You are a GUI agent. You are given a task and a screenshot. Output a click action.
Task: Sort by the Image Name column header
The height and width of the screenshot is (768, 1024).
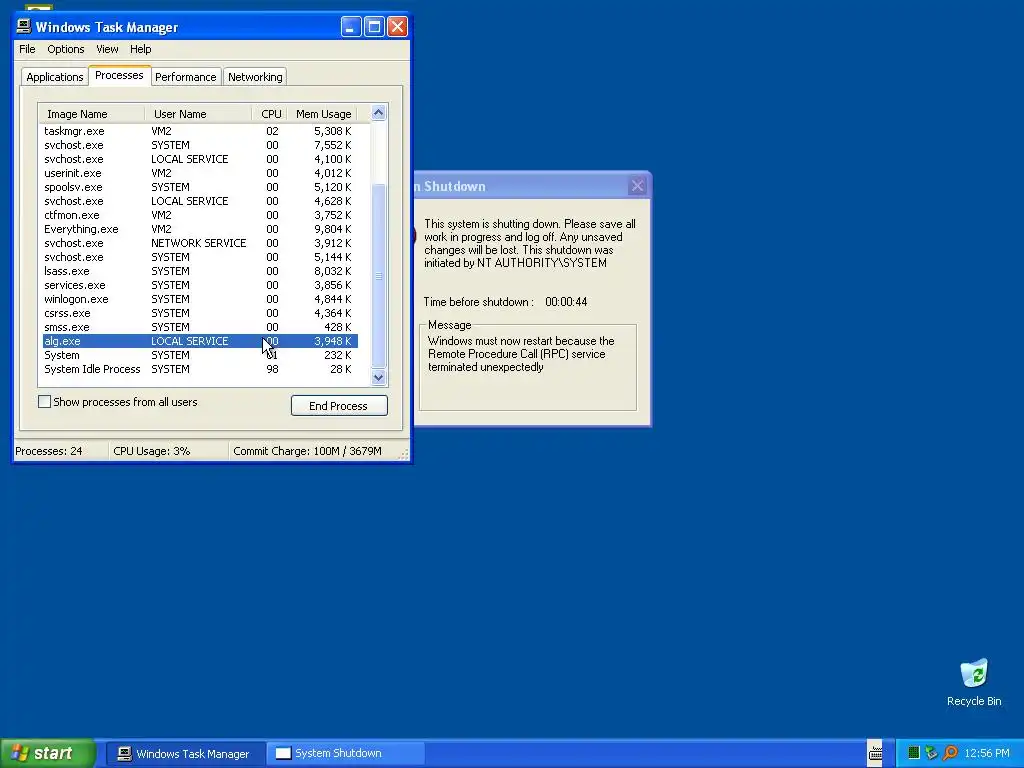click(x=91, y=114)
